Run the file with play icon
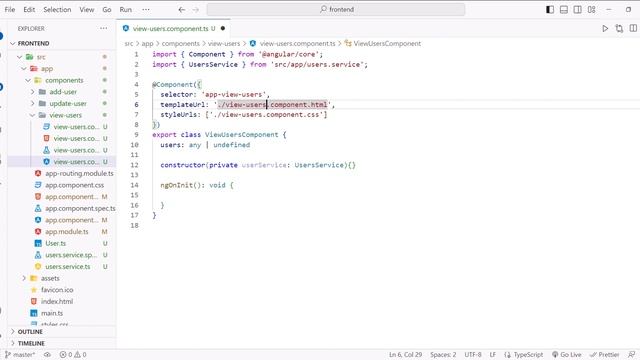This screenshot has height=360, width=640. pyautogui.click(x=605, y=28)
